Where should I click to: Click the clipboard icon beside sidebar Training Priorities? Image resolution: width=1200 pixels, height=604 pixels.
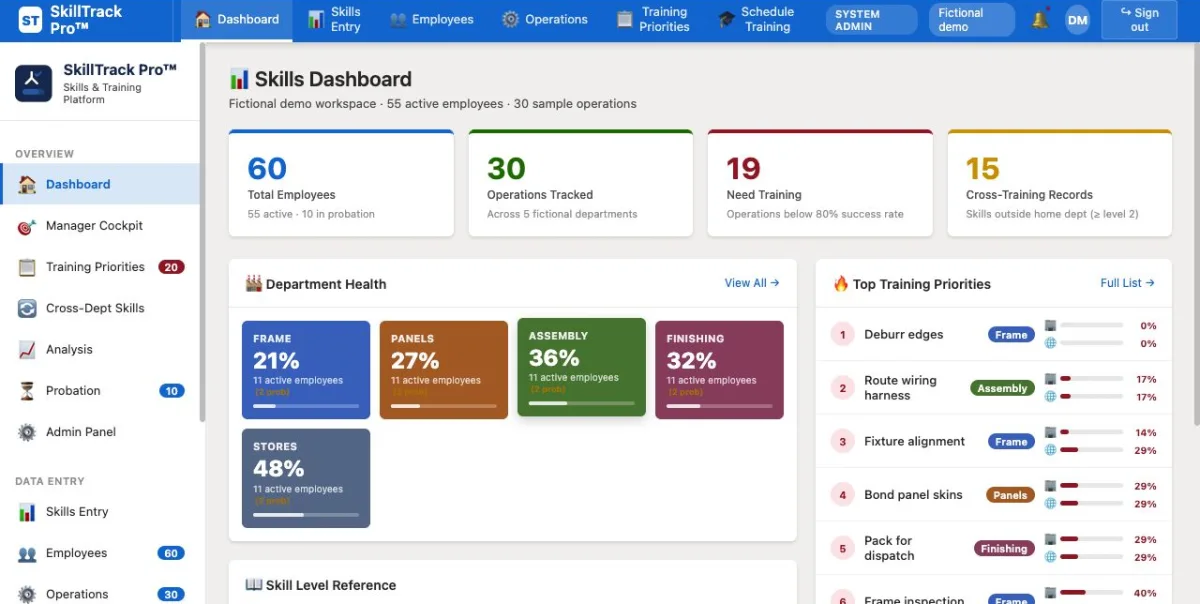click(x=27, y=267)
